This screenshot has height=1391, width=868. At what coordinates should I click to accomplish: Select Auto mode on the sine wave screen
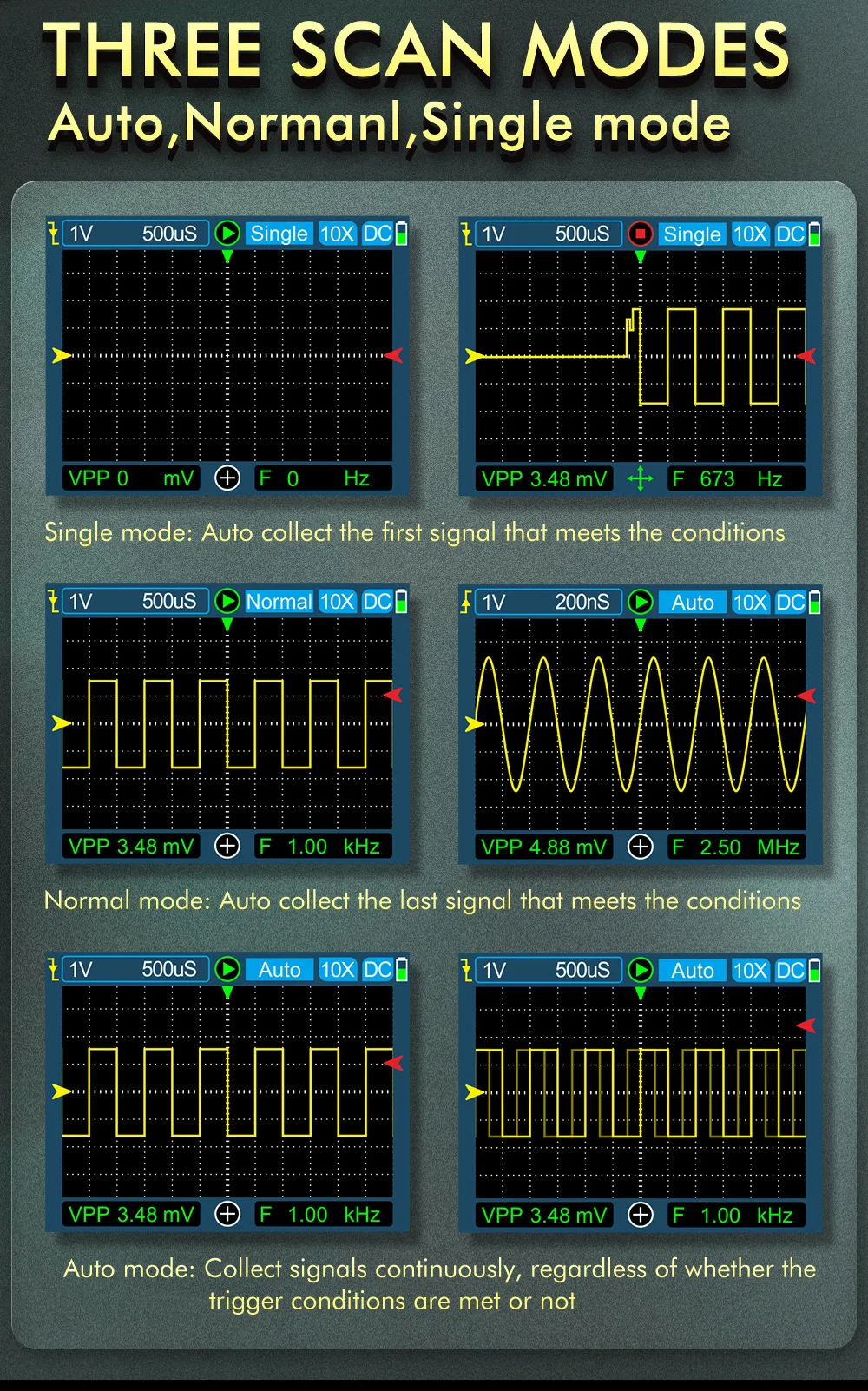pos(692,602)
